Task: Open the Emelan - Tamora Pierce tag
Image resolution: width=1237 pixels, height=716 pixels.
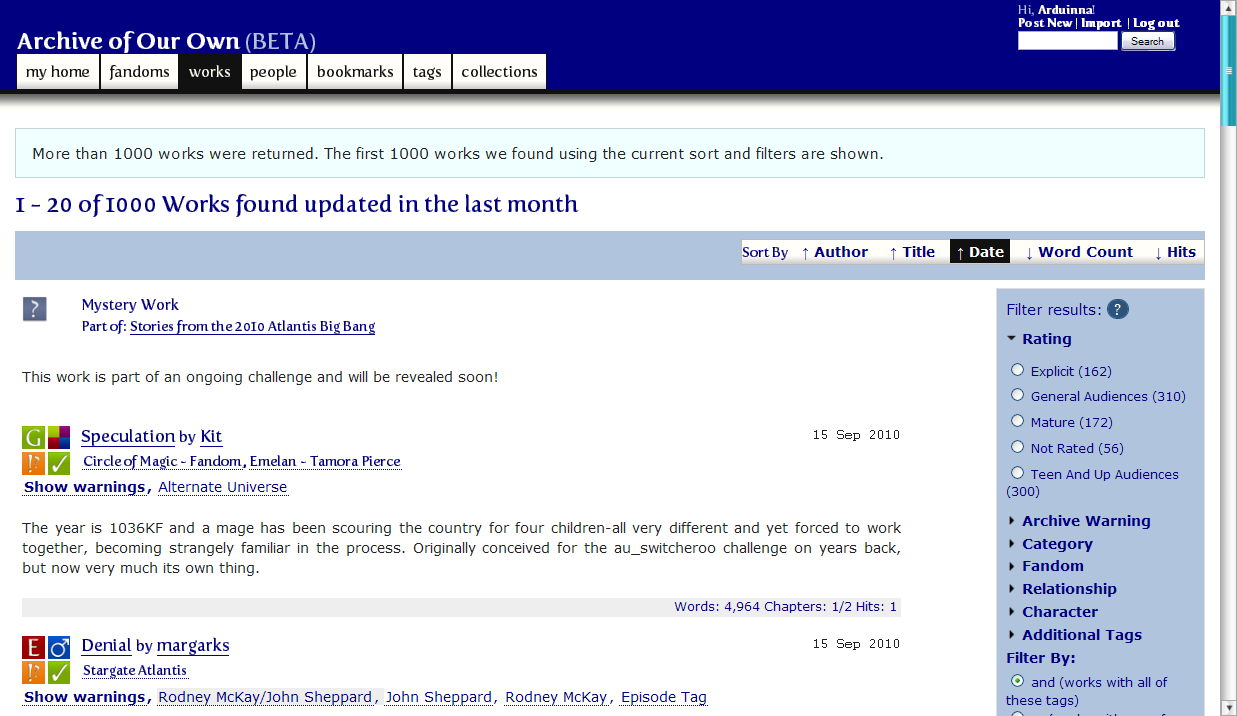Action: point(325,461)
